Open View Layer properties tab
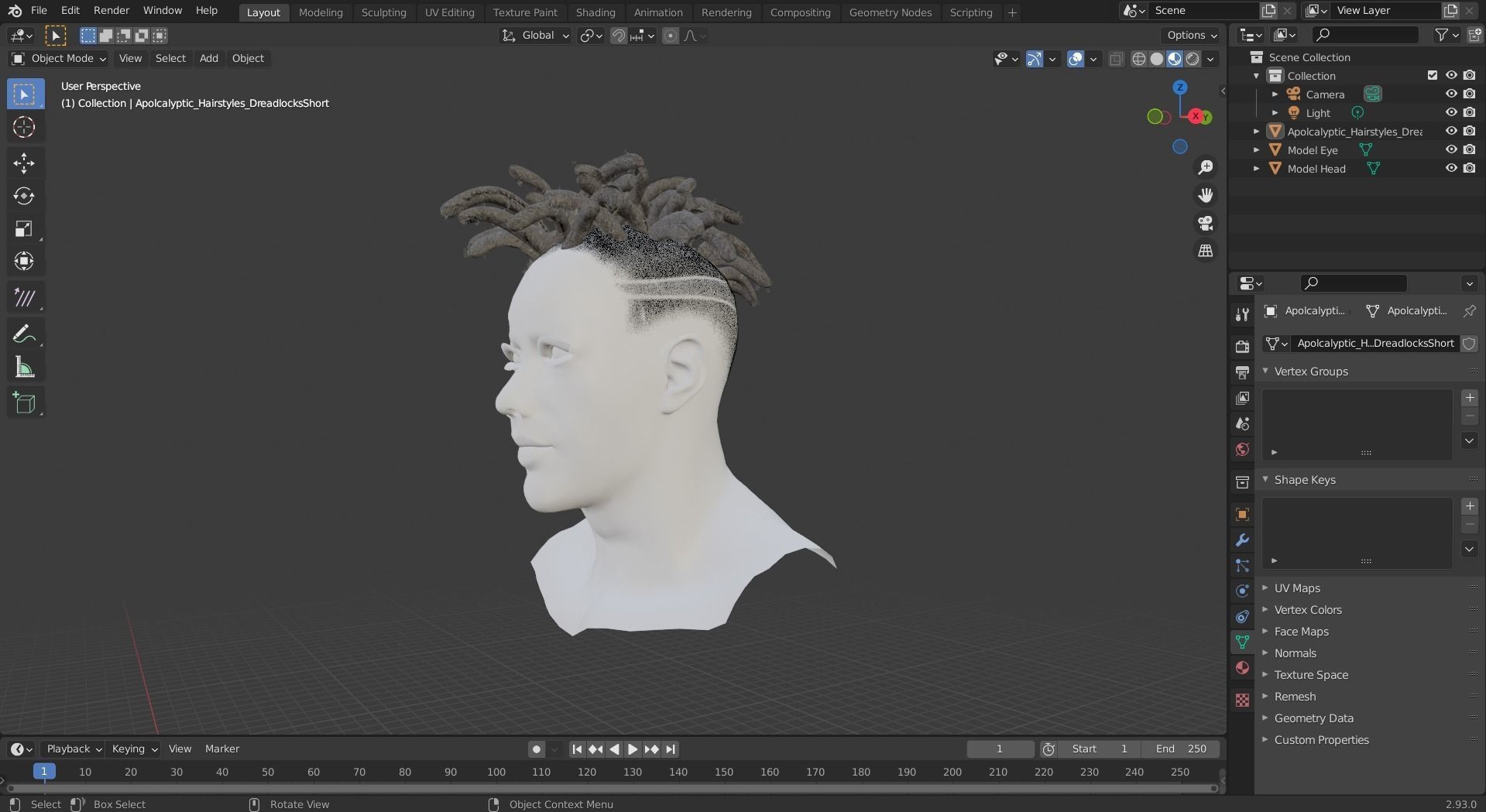Viewport: 1486px width, 812px height. [x=1242, y=398]
